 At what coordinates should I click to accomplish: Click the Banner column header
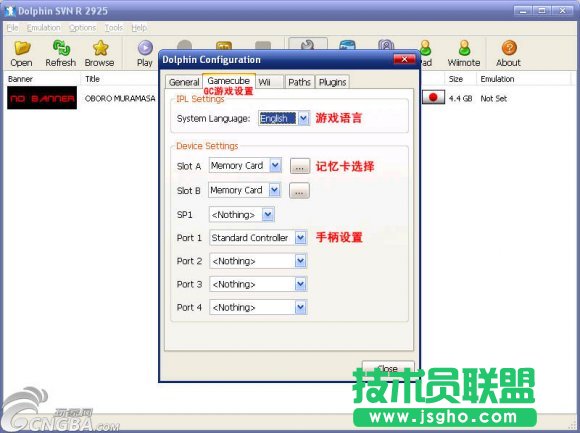pyautogui.click(x=41, y=79)
